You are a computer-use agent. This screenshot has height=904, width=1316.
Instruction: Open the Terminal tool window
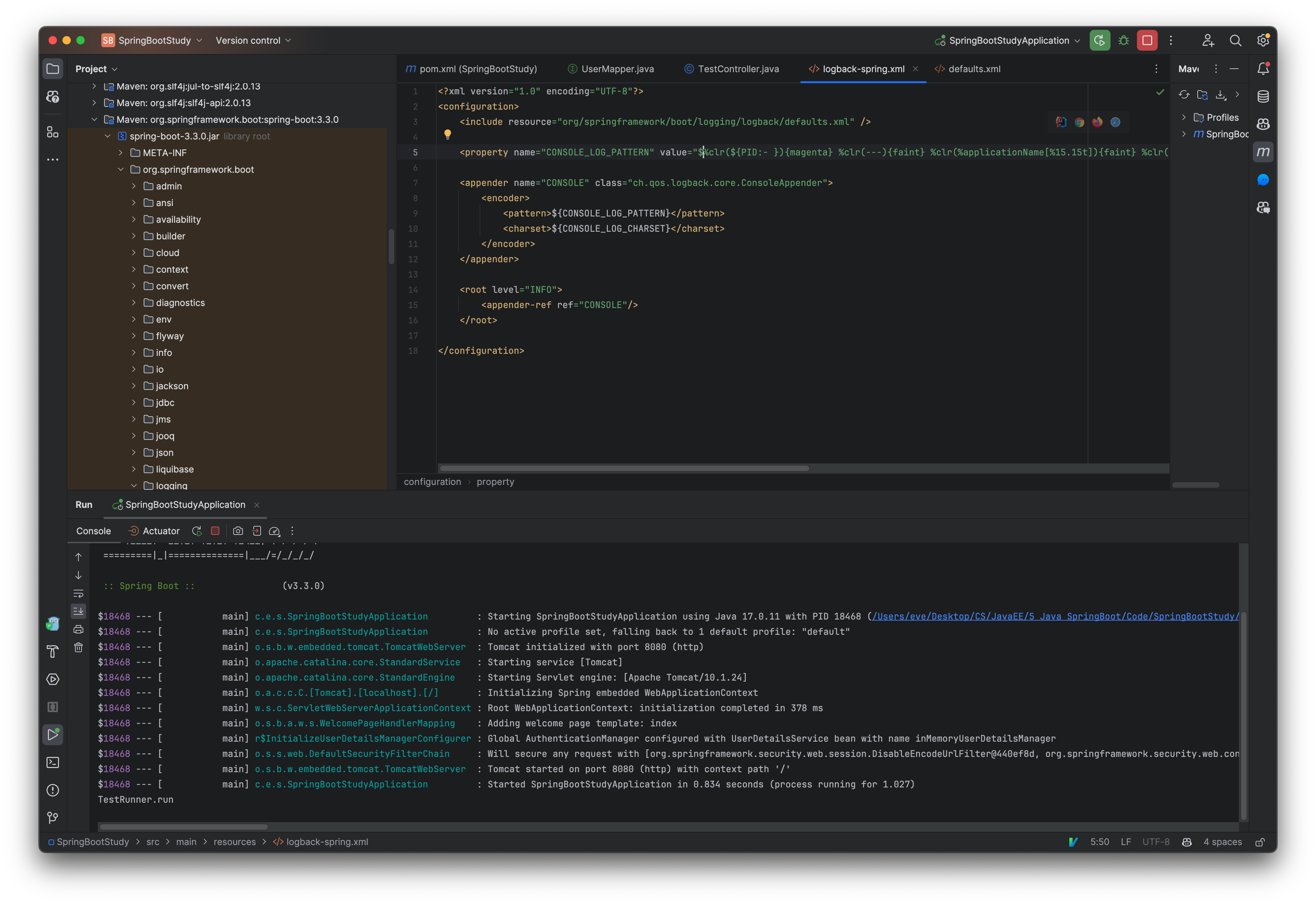[x=53, y=762]
